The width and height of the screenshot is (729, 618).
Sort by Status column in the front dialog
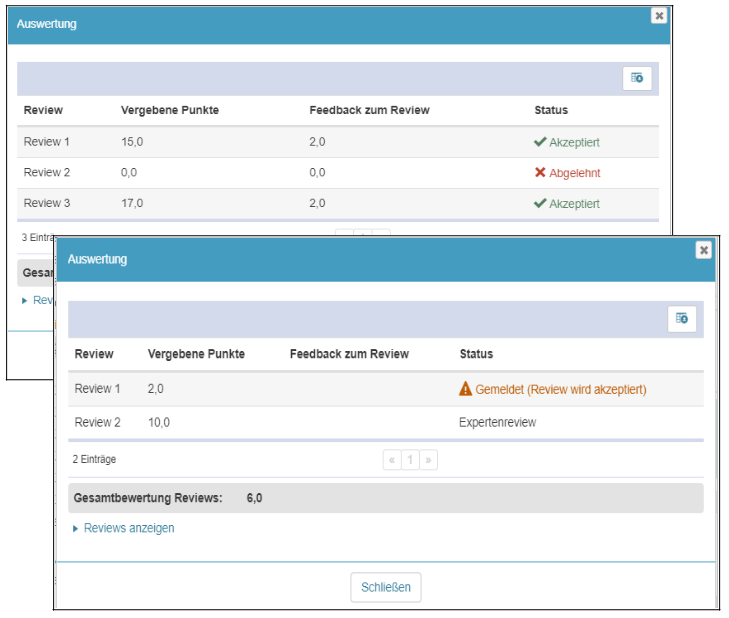tap(476, 354)
